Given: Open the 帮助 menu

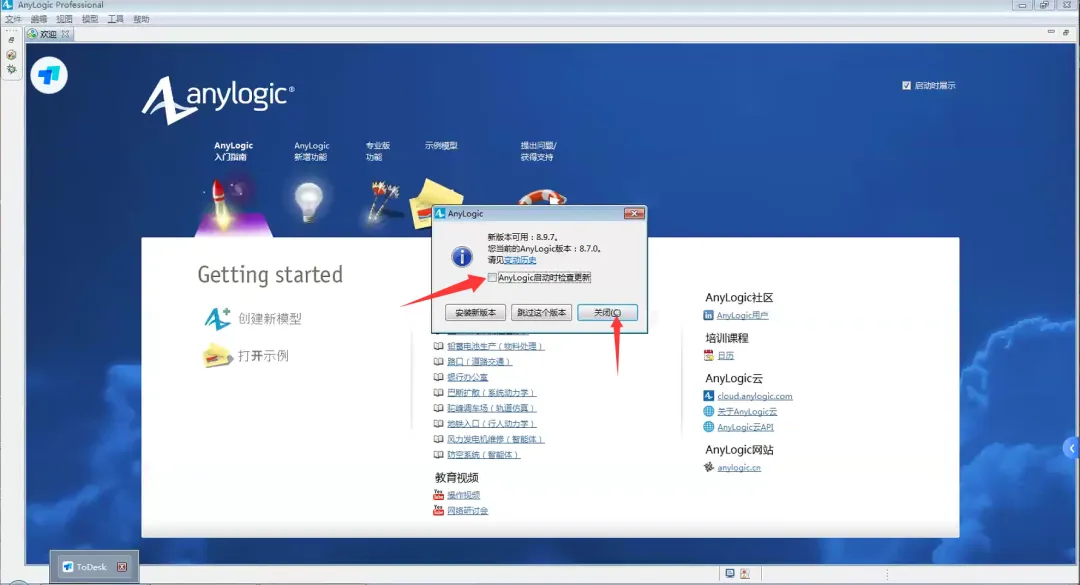Looking at the screenshot, I should coord(141,19).
